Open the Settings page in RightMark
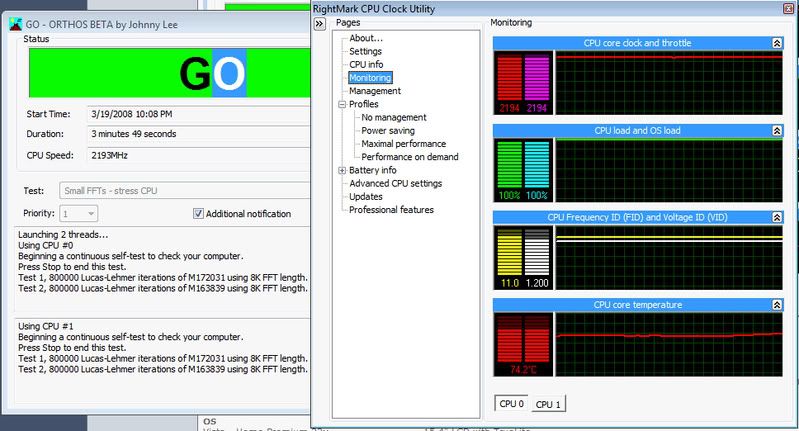 365,51
